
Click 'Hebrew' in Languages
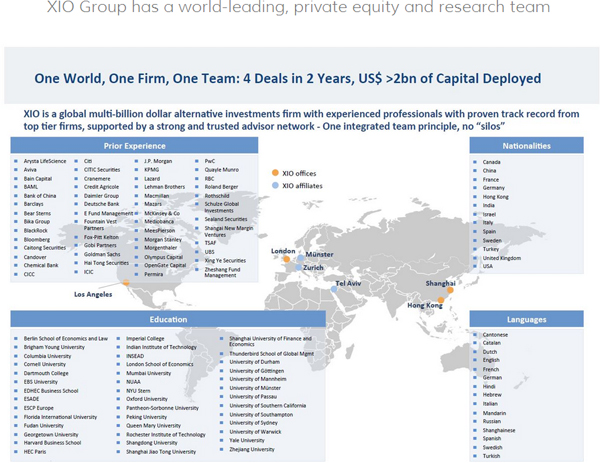coord(492,395)
